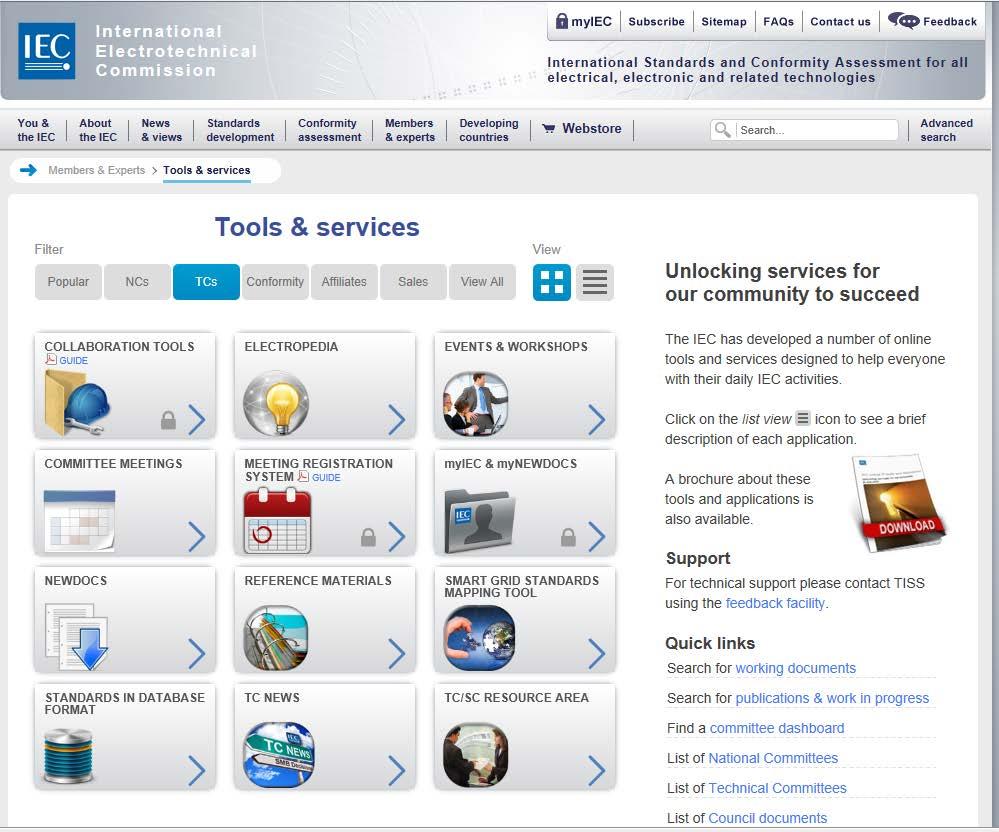Expand the TC/SC Resource Area card arrow
Viewport: 999px width, 832px height.
(597, 770)
